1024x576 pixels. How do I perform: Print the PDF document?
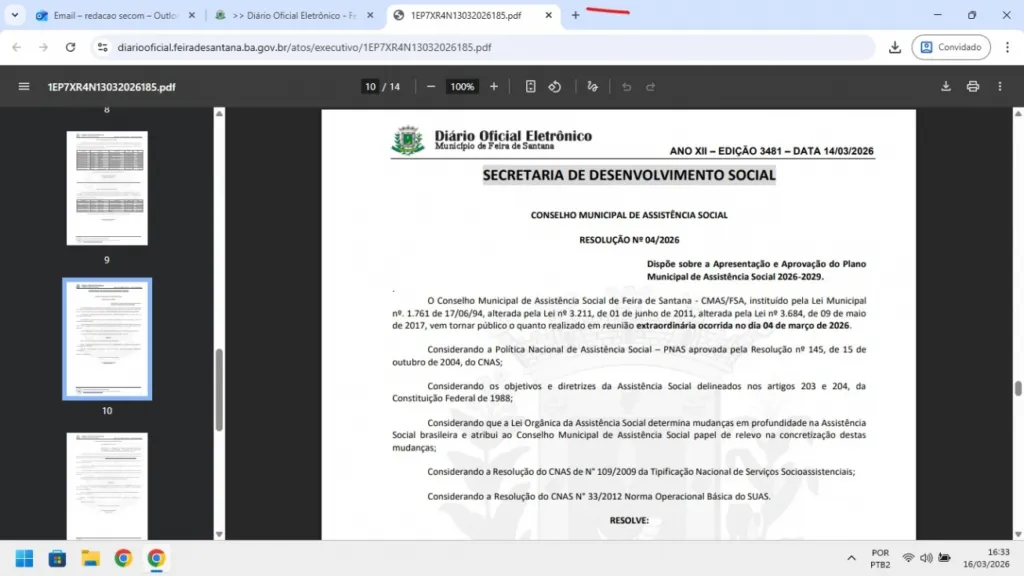pos(973,87)
